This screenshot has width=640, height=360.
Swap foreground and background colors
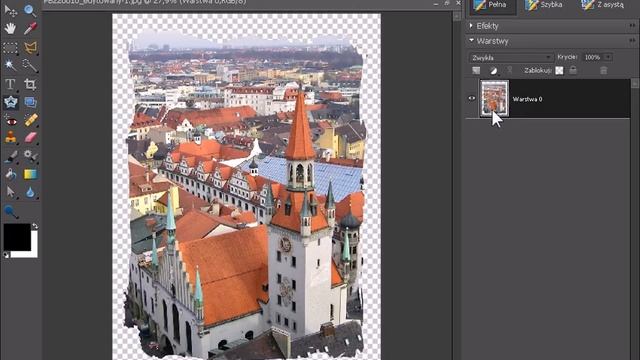35,226
